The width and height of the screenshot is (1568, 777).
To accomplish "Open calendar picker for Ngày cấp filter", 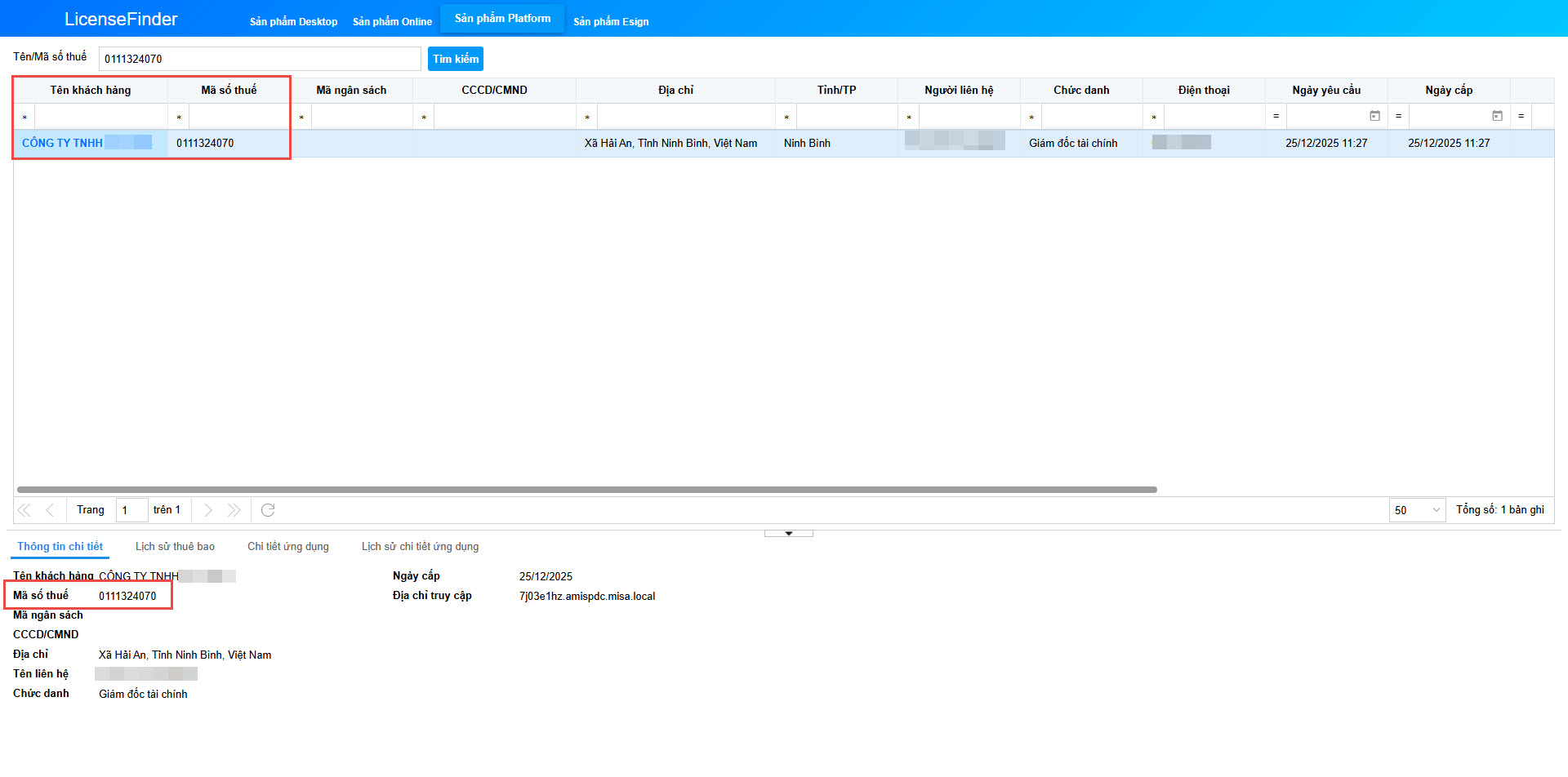I will click(1497, 117).
